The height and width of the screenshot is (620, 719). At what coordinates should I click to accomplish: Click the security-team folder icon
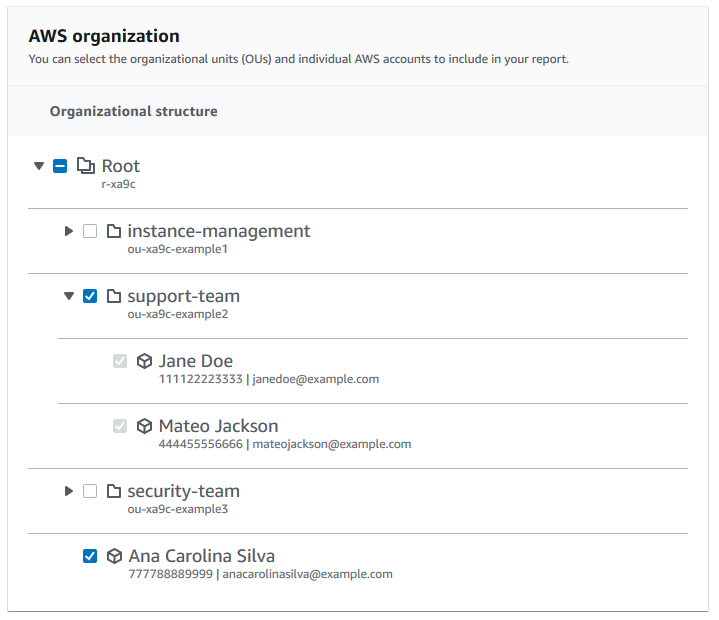coord(113,491)
